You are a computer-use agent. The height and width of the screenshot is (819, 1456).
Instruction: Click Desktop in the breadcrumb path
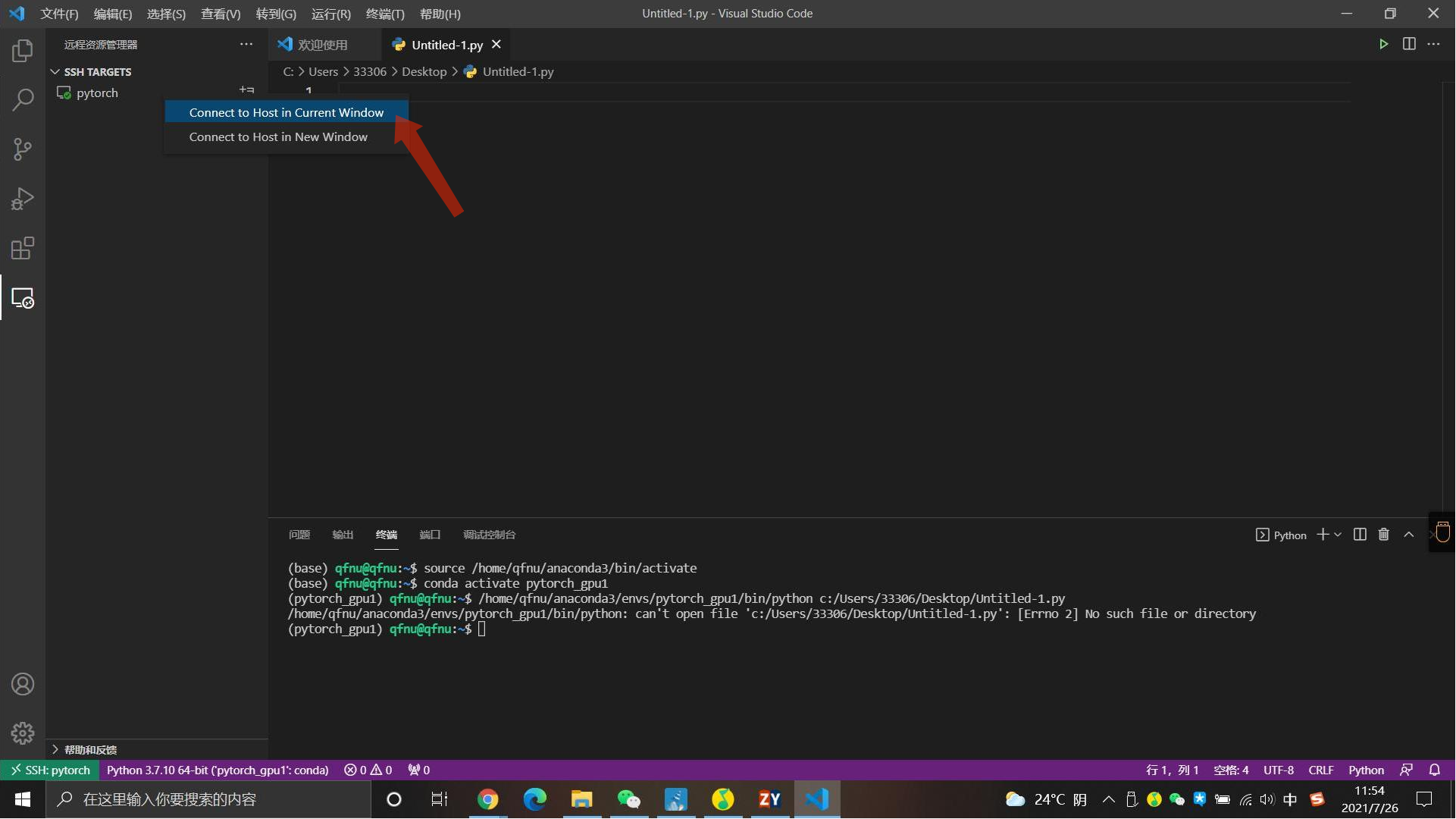tap(424, 71)
